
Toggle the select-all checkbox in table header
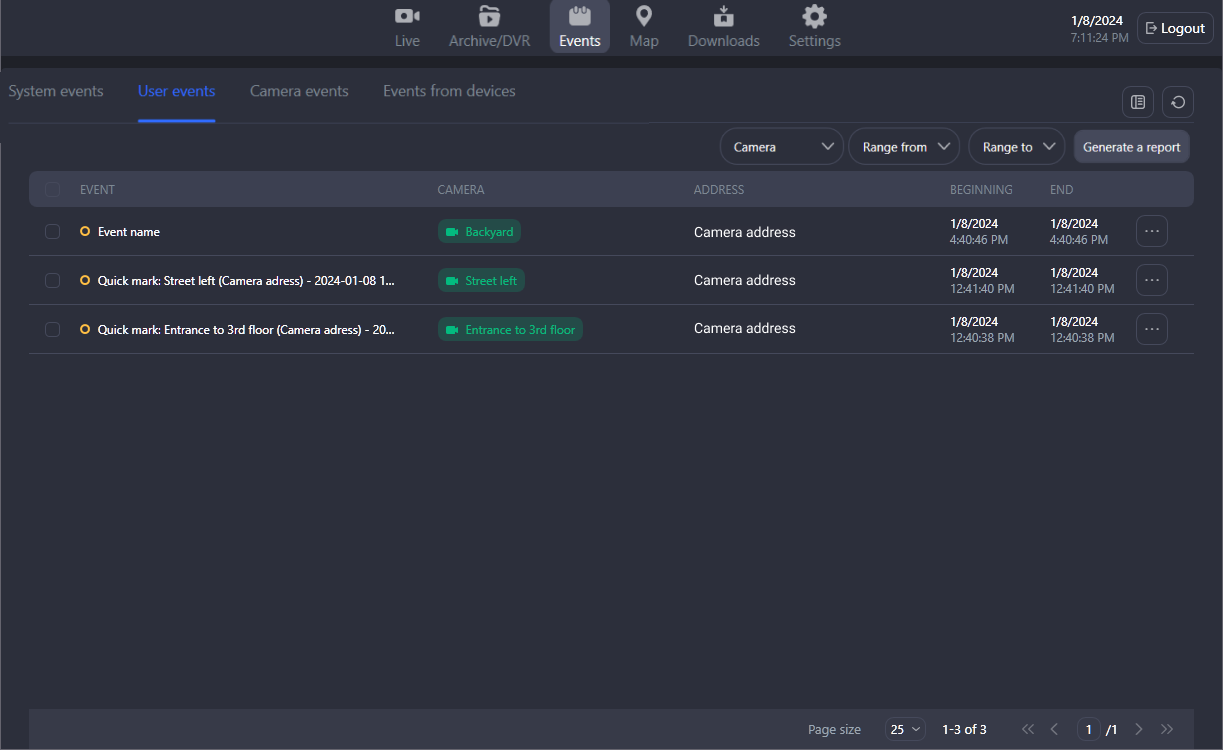coord(53,190)
